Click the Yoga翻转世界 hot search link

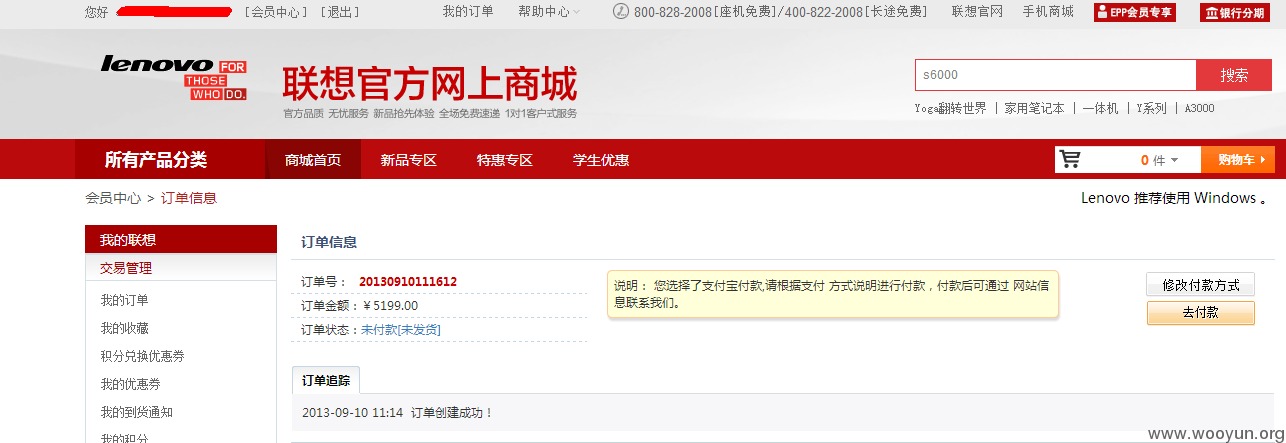950,108
